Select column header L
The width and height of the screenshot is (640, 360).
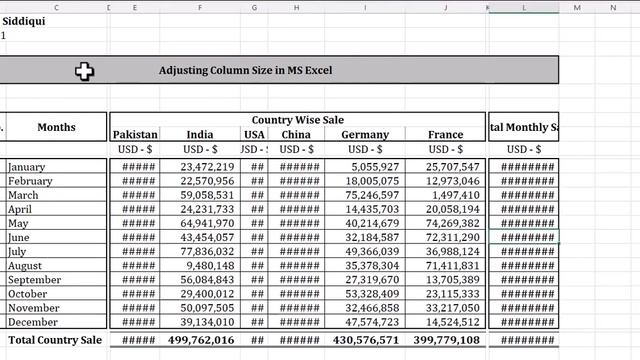click(x=524, y=7)
